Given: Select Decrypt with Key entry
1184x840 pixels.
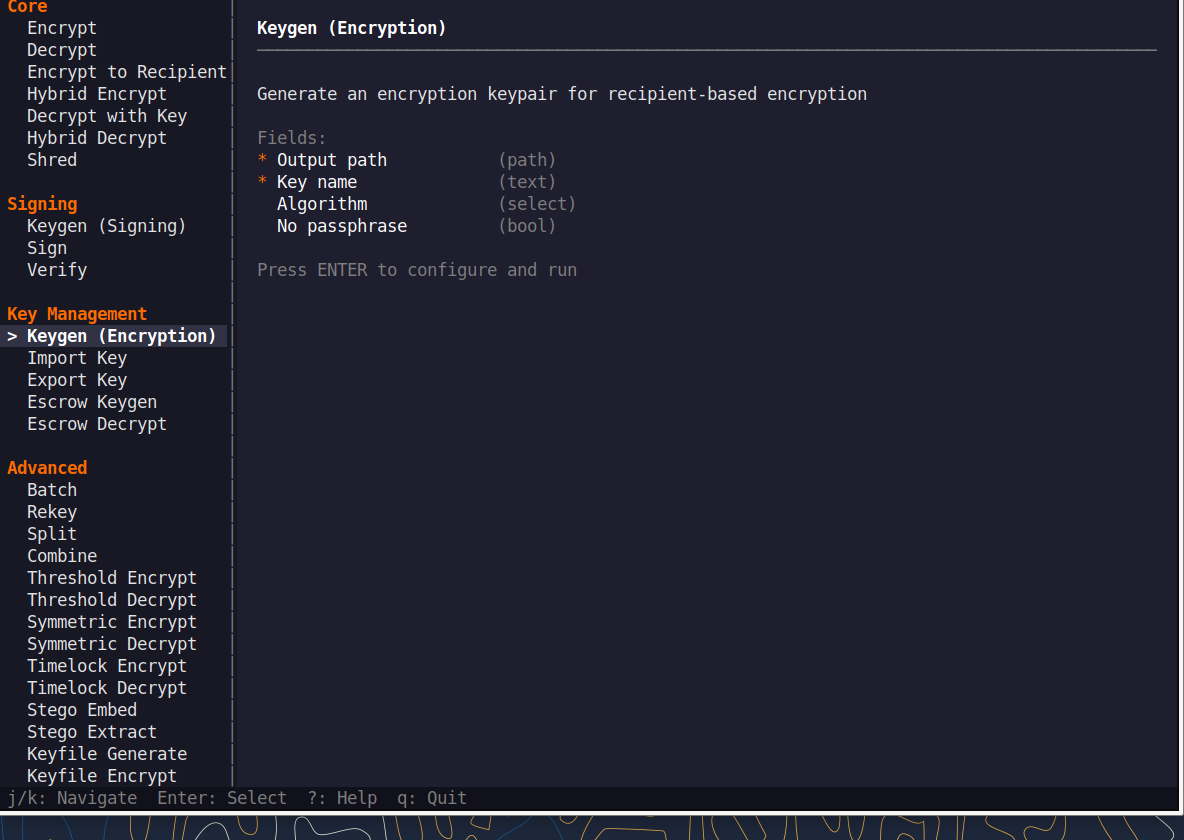Looking at the screenshot, I should 107,116.
